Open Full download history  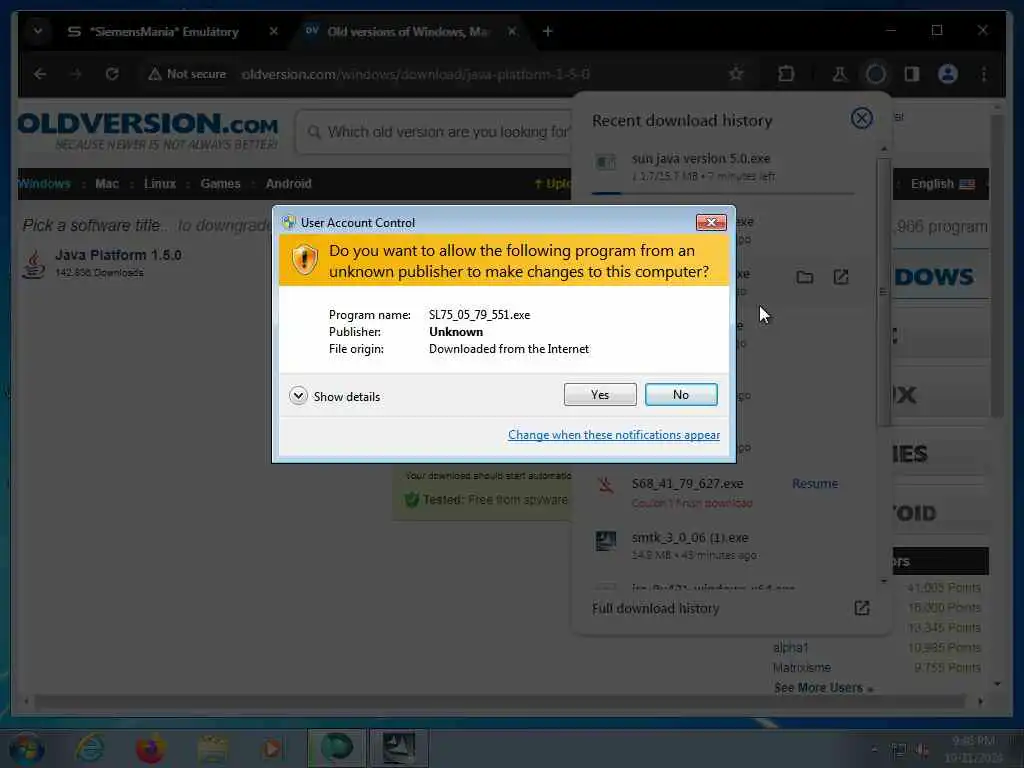[x=656, y=609]
